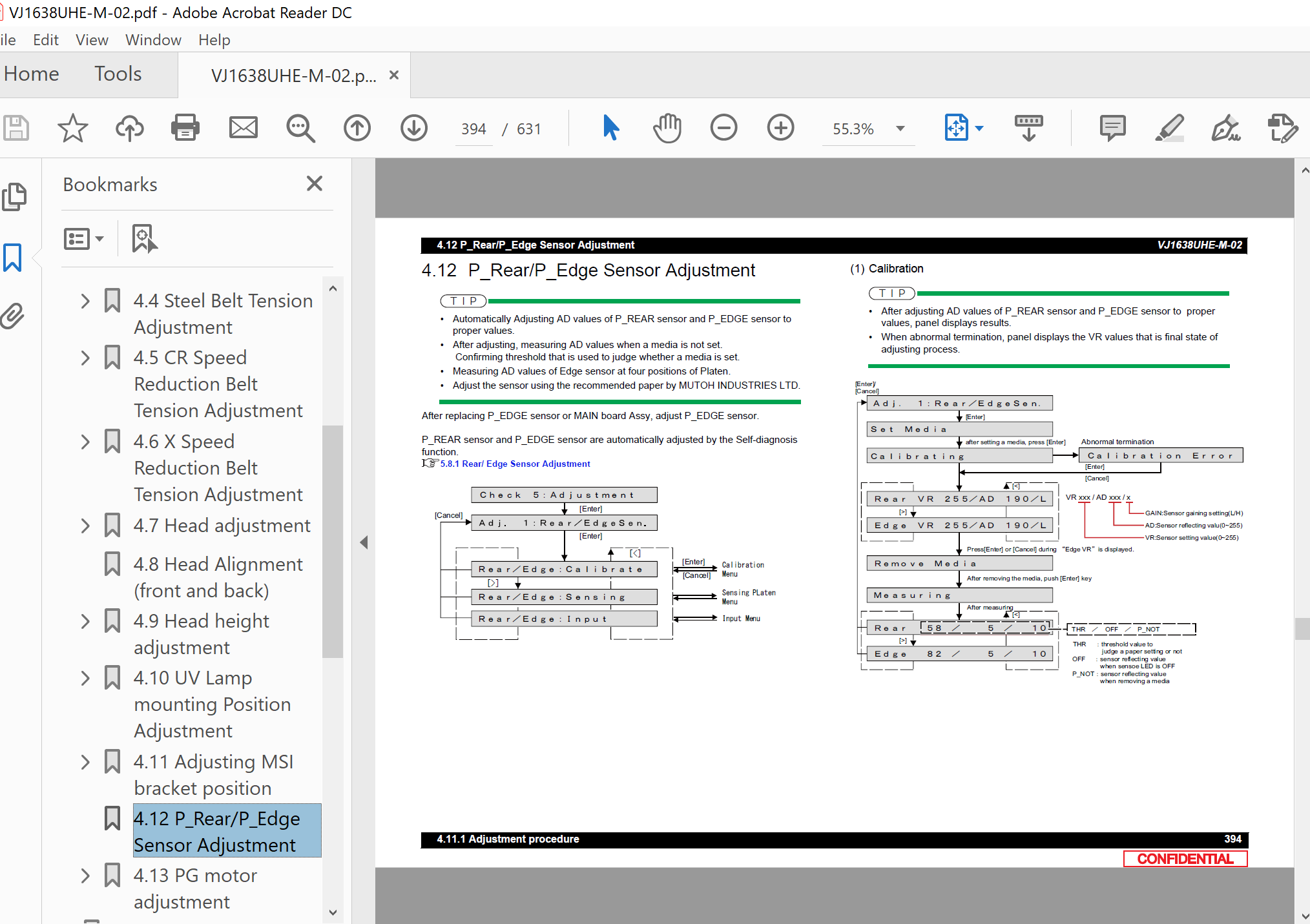This screenshot has width=1310, height=924.
Task: Send file by email icon
Action: (x=243, y=128)
